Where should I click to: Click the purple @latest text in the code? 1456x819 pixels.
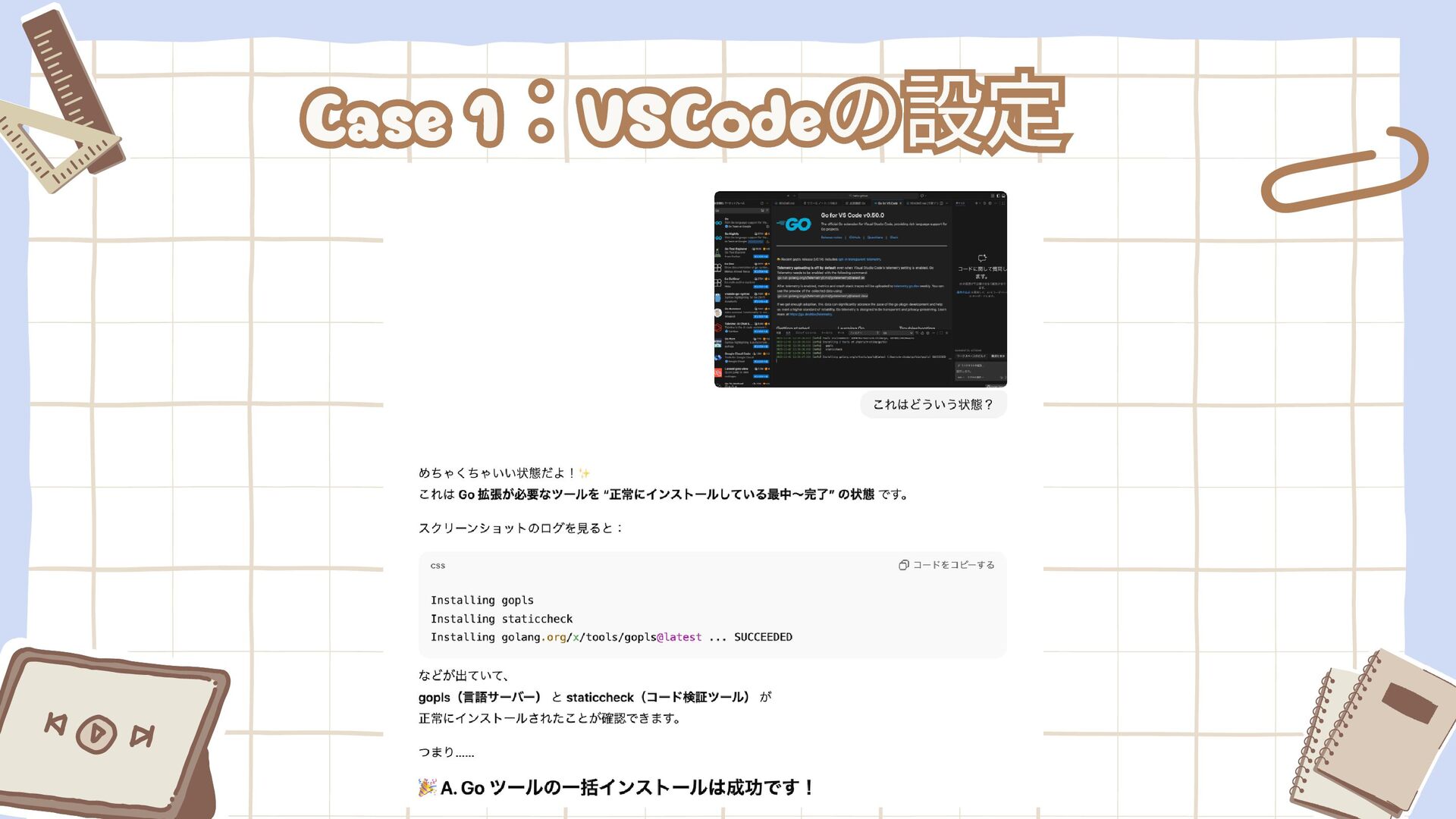tap(679, 637)
